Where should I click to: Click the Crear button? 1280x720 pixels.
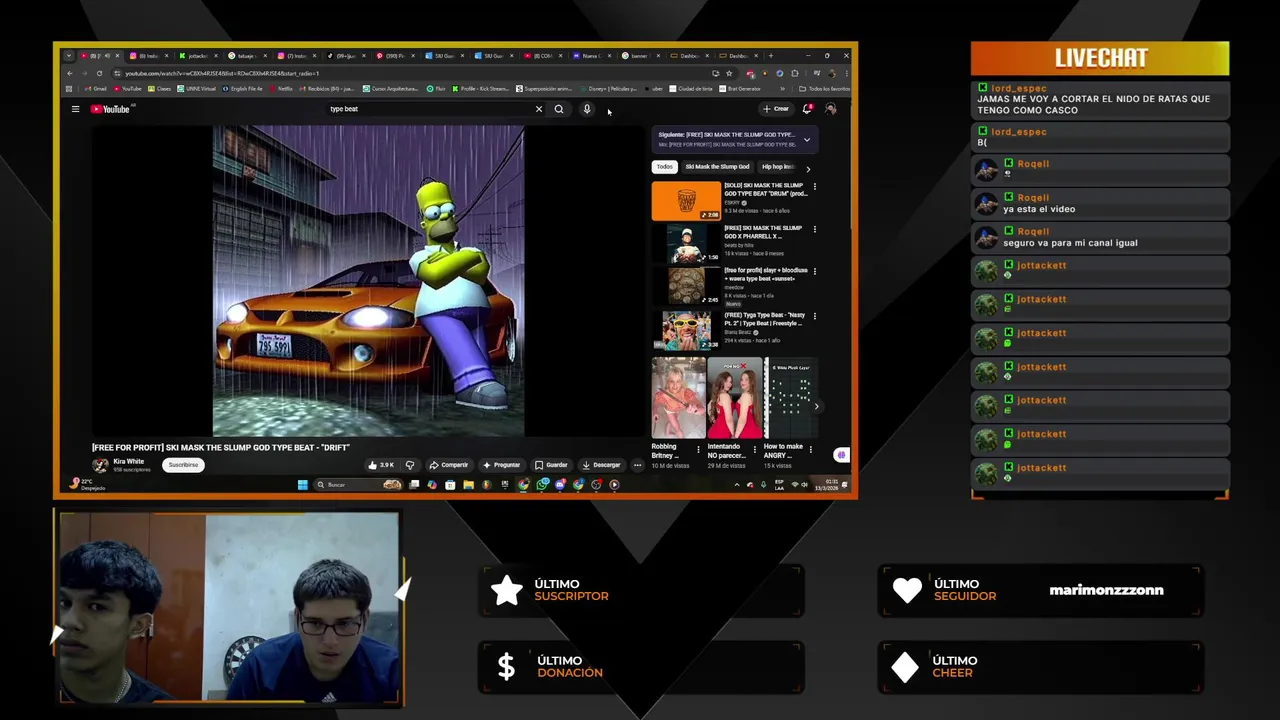(x=776, y=109)
